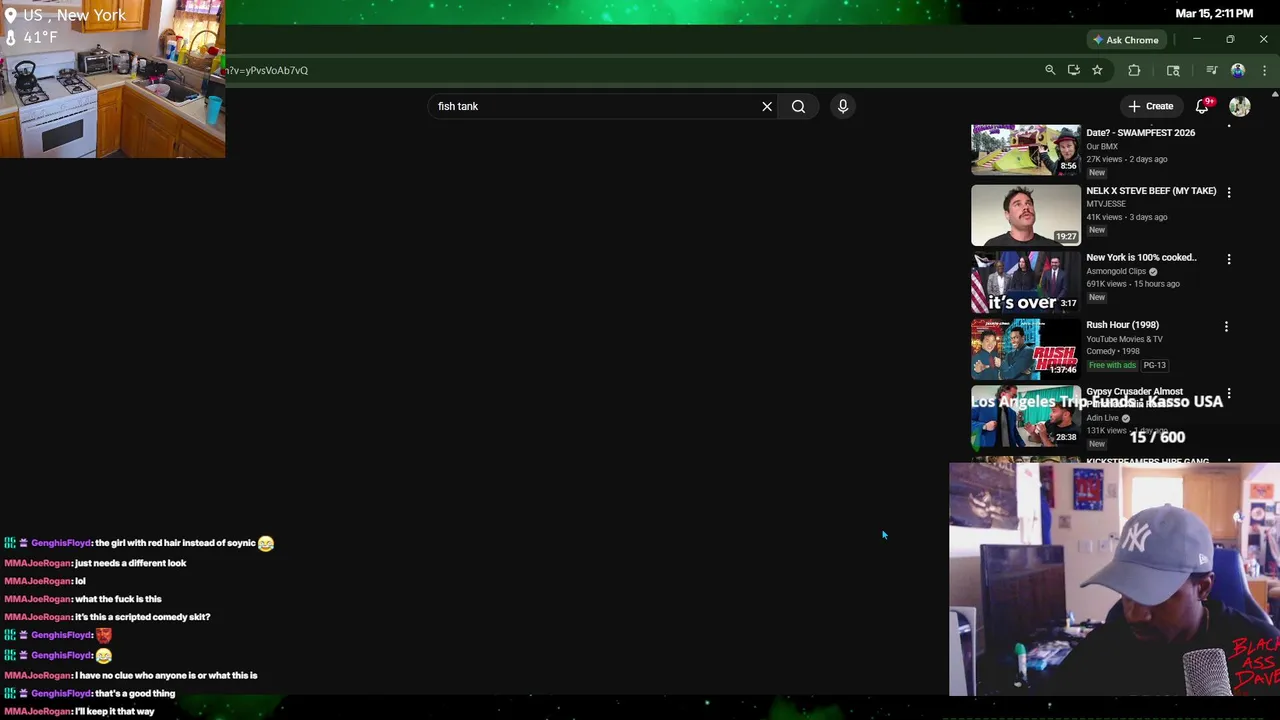1280x720 pixels.
Task: Open the 'it's over' New York video thumbnail
Action: pyautogui.click(x=1026, y=282)
